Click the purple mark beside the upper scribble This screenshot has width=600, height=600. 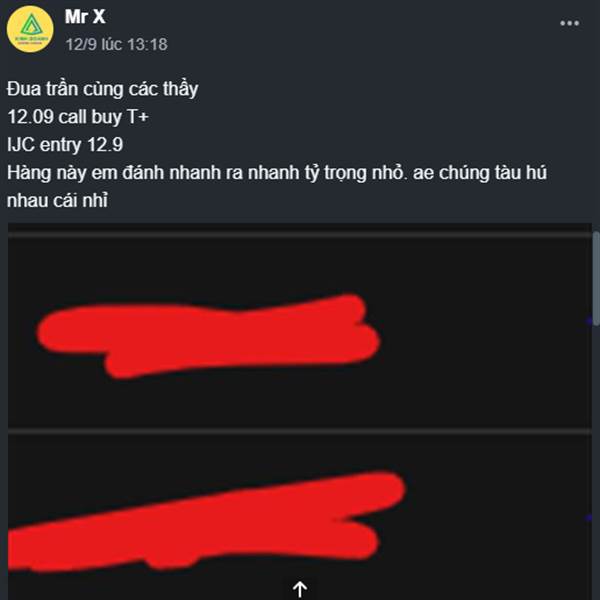tap(589, 320)
